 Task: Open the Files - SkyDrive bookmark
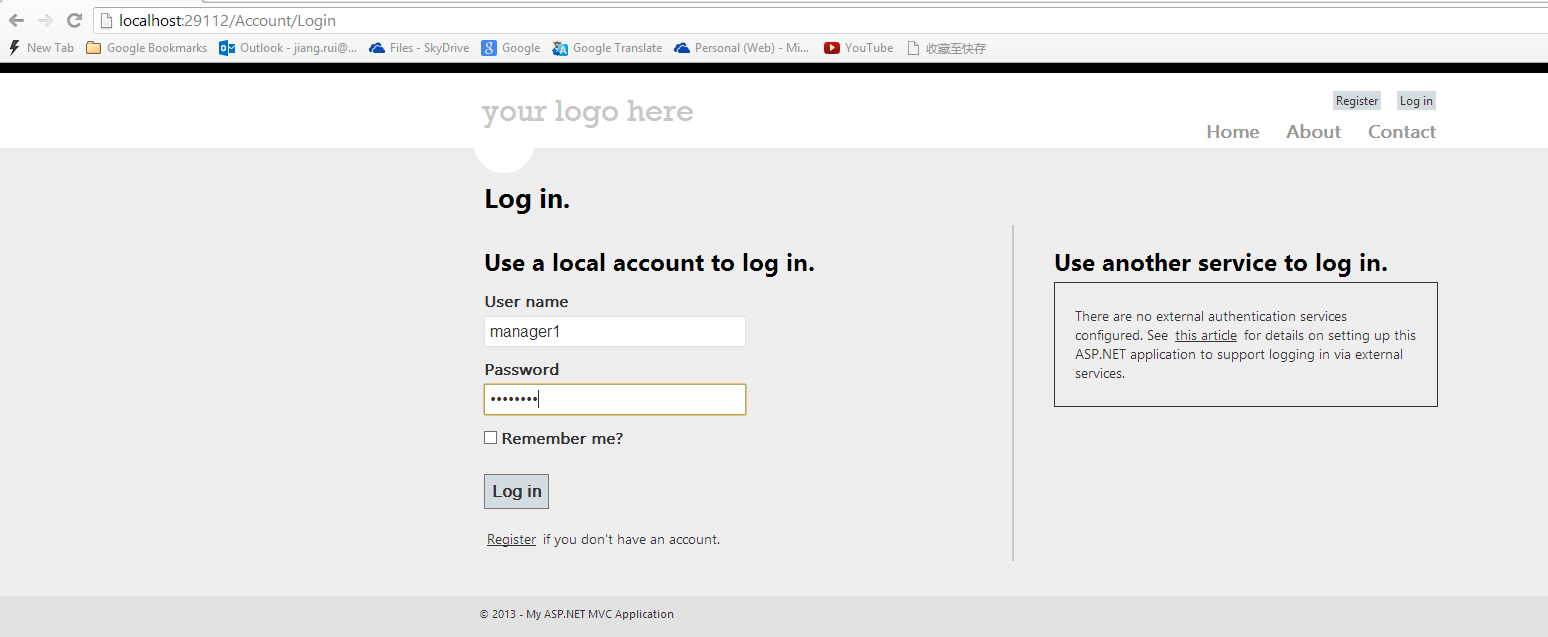pos(419,48)
